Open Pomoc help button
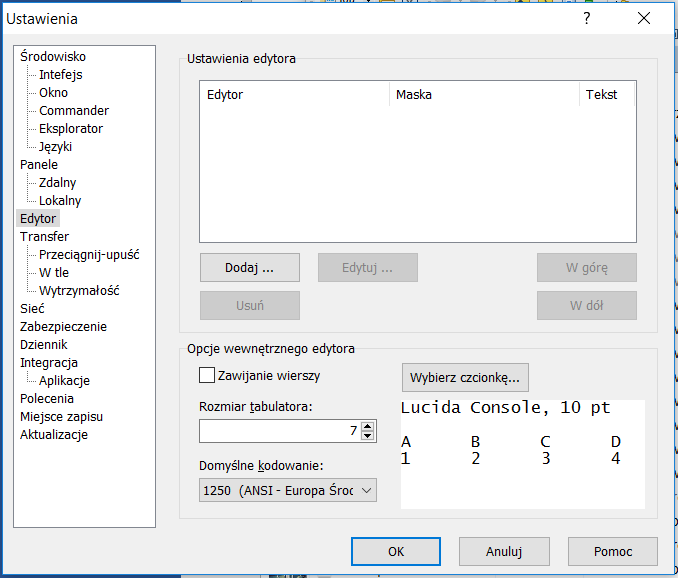 [612, 551]
